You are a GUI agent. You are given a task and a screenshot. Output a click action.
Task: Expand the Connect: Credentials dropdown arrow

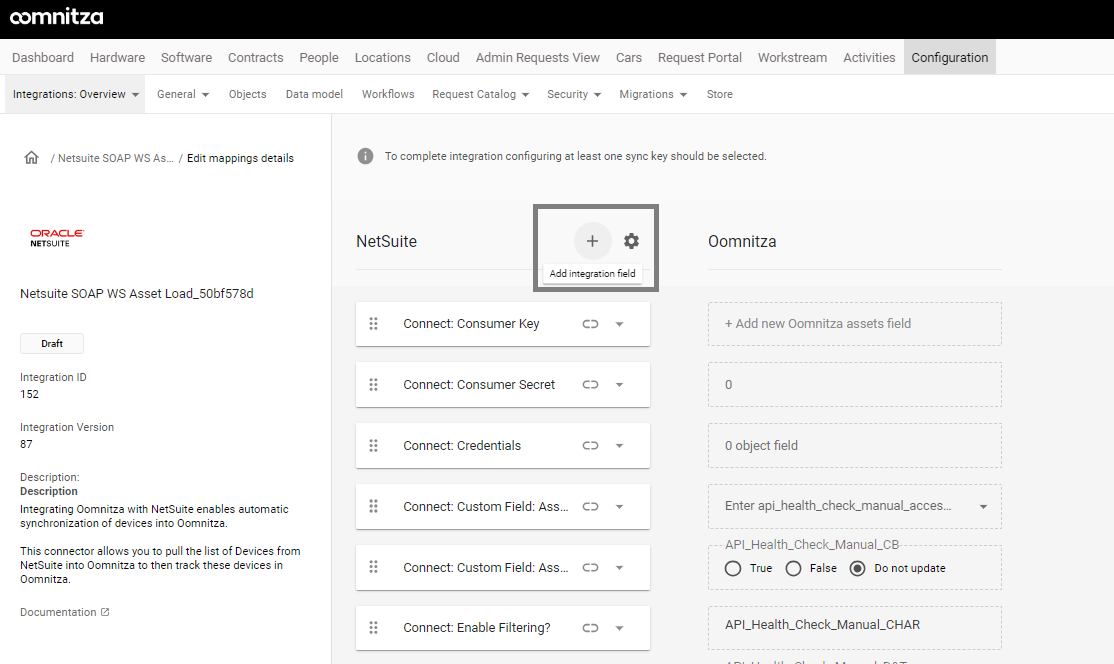619,446
